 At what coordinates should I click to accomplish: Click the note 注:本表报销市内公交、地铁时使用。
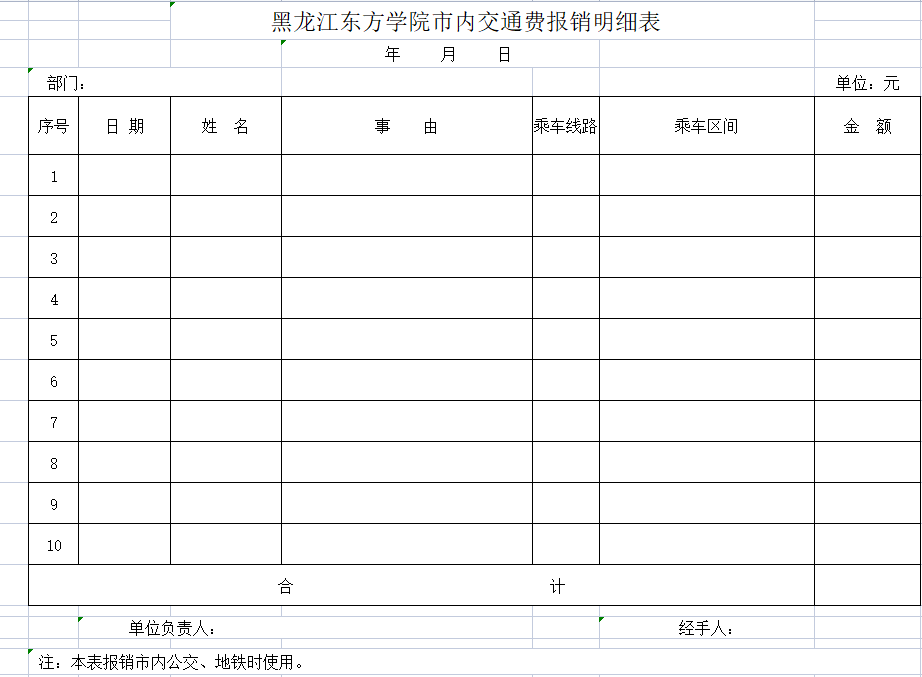[171, 662]
